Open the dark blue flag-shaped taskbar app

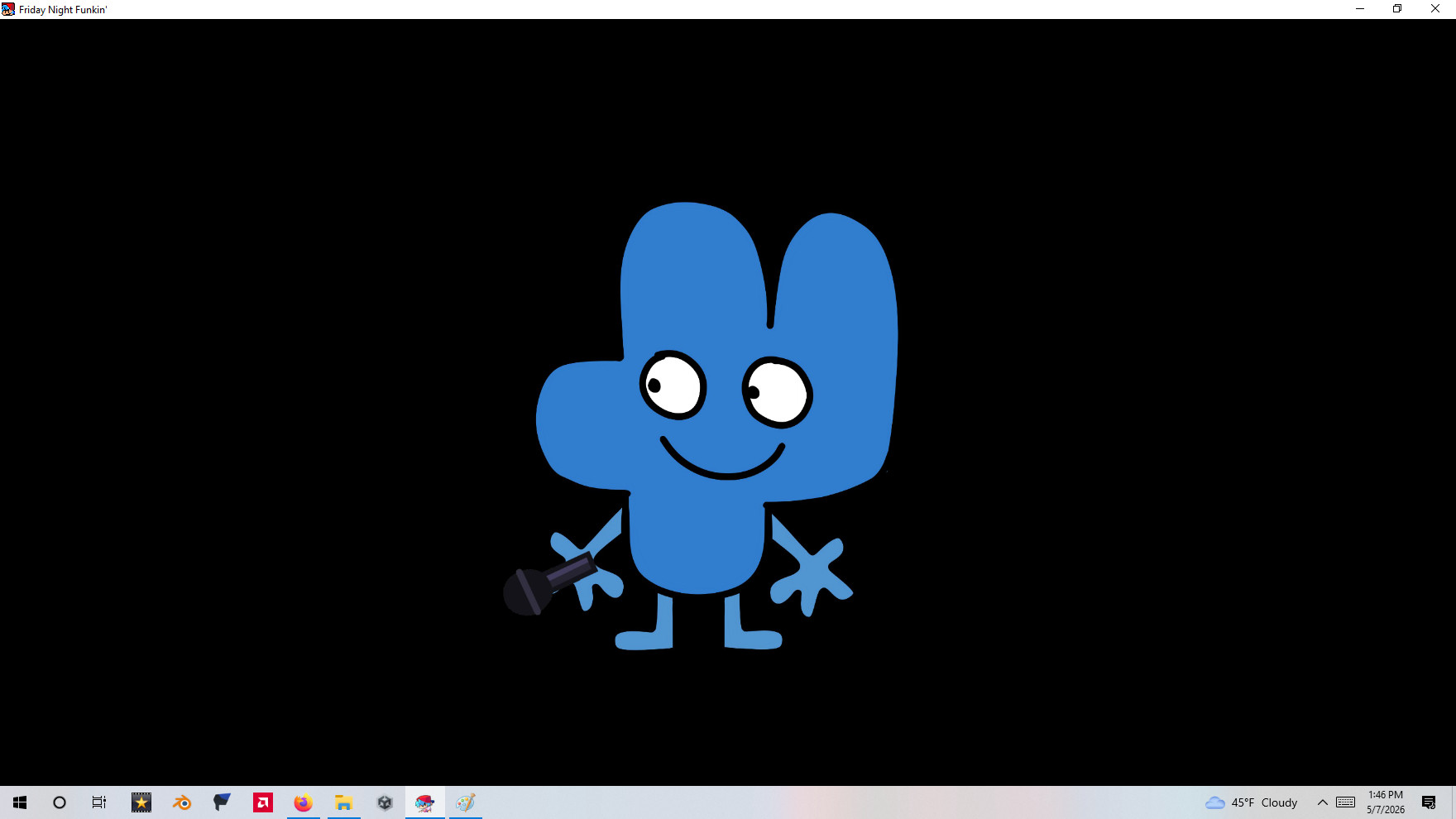[223, 802]
